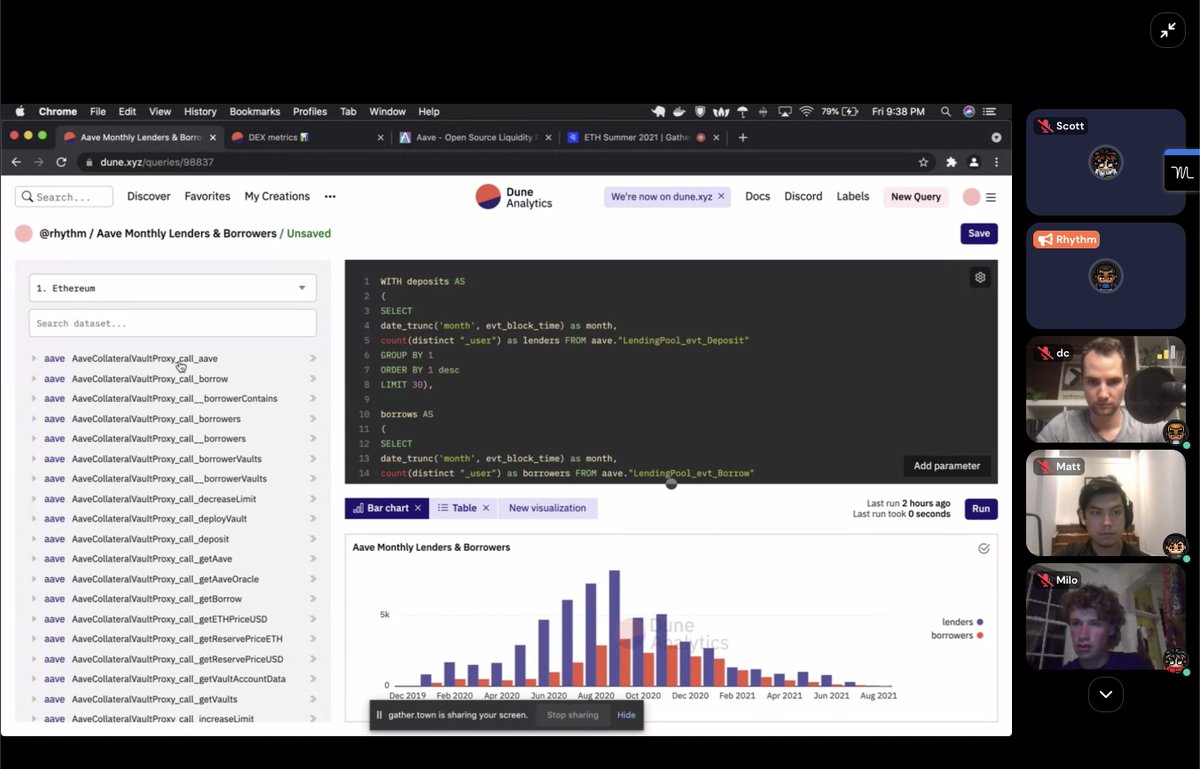This screenshot has width=1200, height=769.
Task: Open My Creations page
Action: tap(277, 197)
